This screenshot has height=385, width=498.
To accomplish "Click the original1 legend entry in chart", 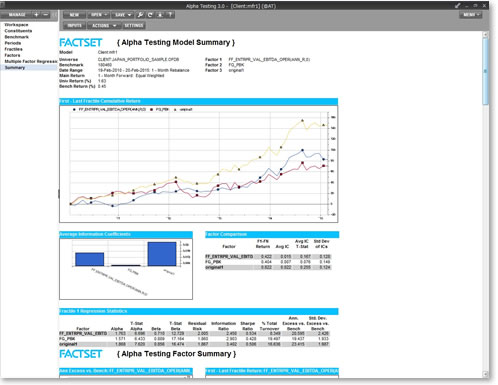I will pos(183,109).
